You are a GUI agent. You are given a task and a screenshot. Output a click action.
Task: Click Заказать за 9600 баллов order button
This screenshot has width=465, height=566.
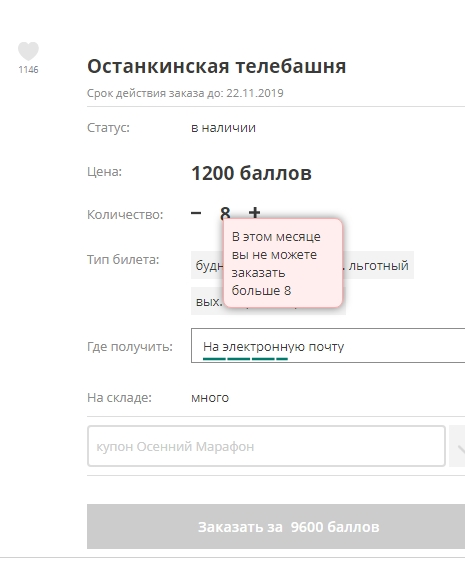(276, 527)
